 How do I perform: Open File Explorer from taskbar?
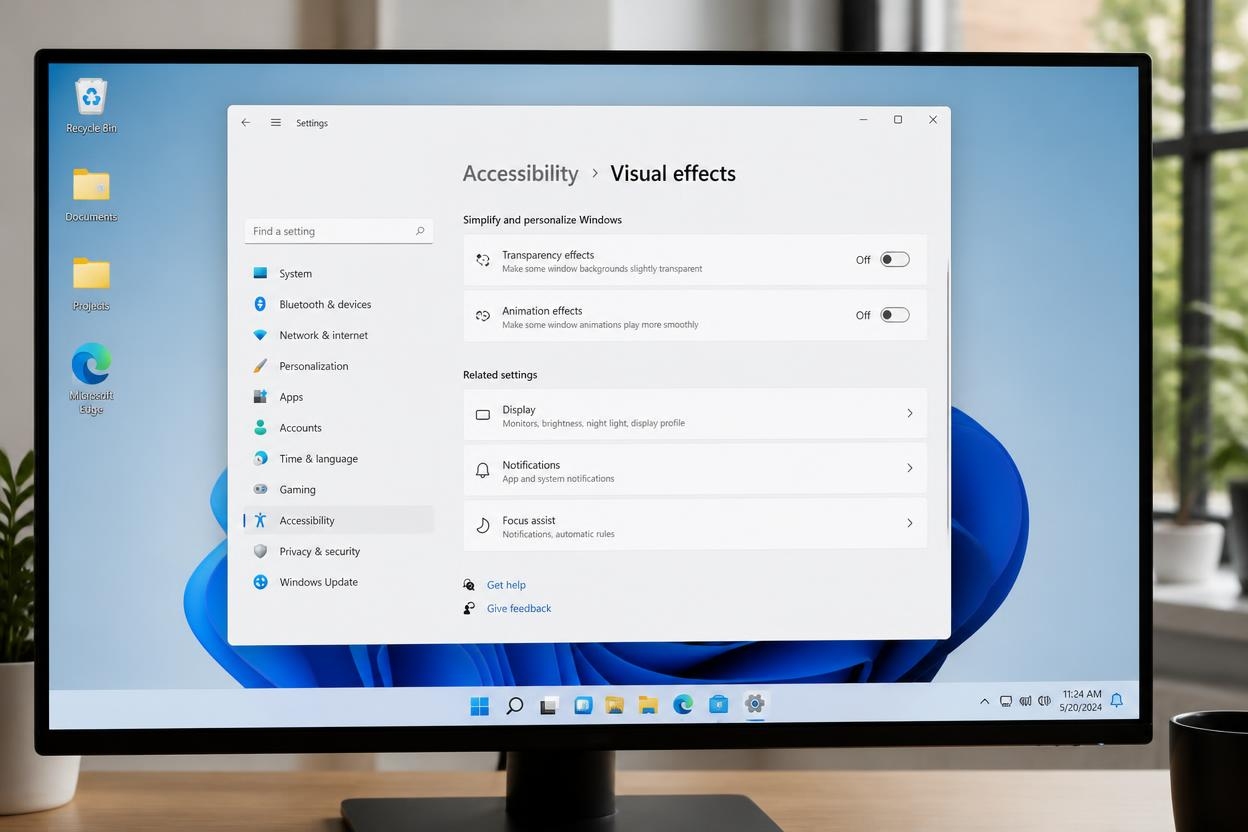[648, 705]
